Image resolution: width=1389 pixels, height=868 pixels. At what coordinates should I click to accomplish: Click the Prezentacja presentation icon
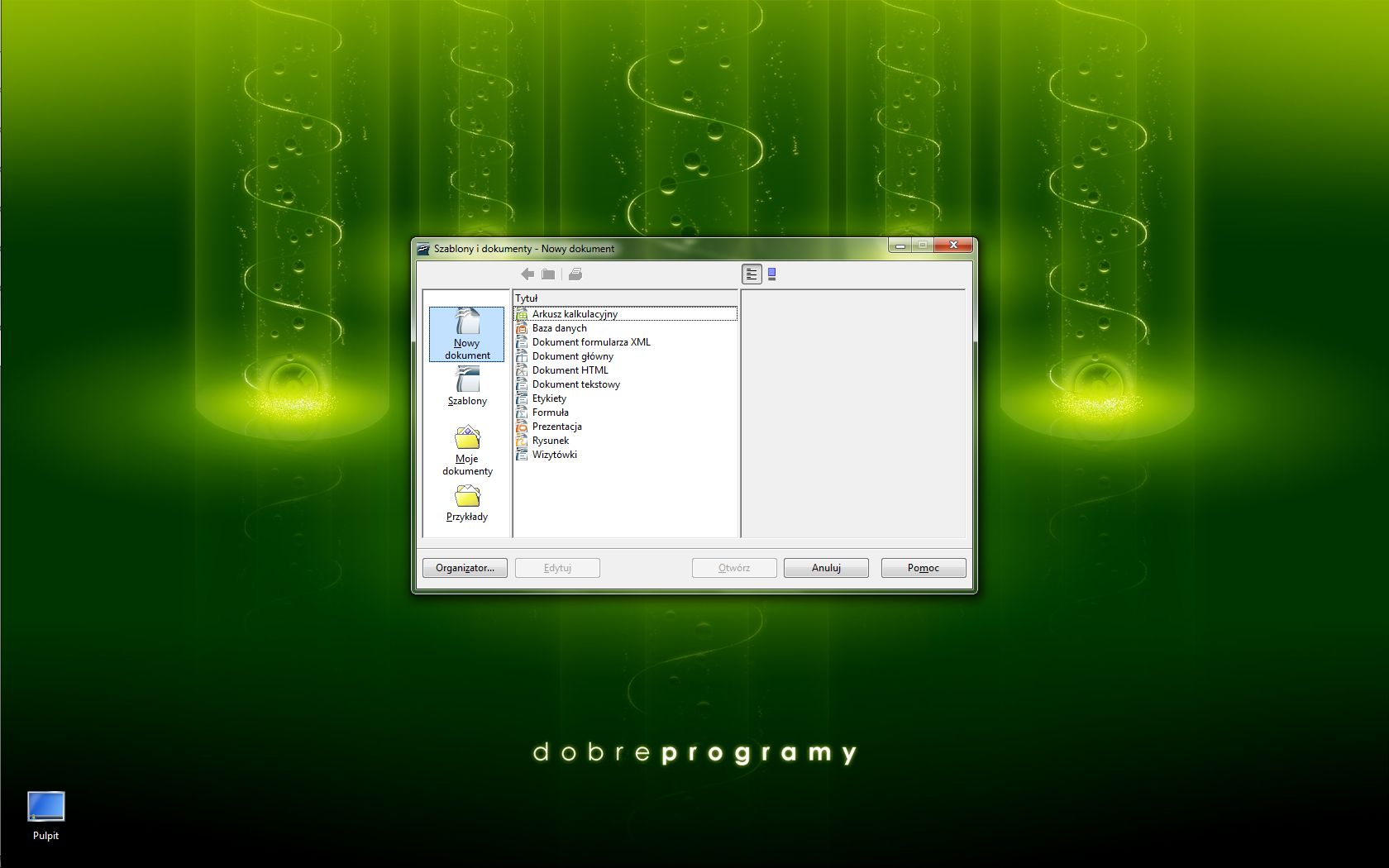(522, 427)
